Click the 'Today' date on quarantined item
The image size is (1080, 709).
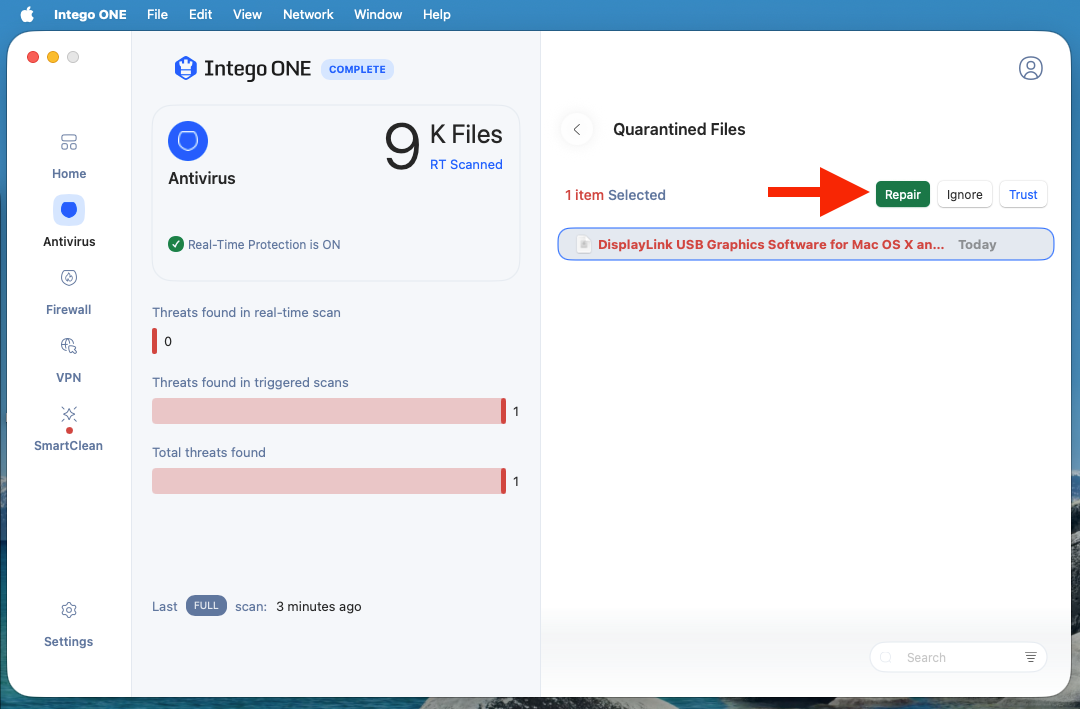pos(977,245)
